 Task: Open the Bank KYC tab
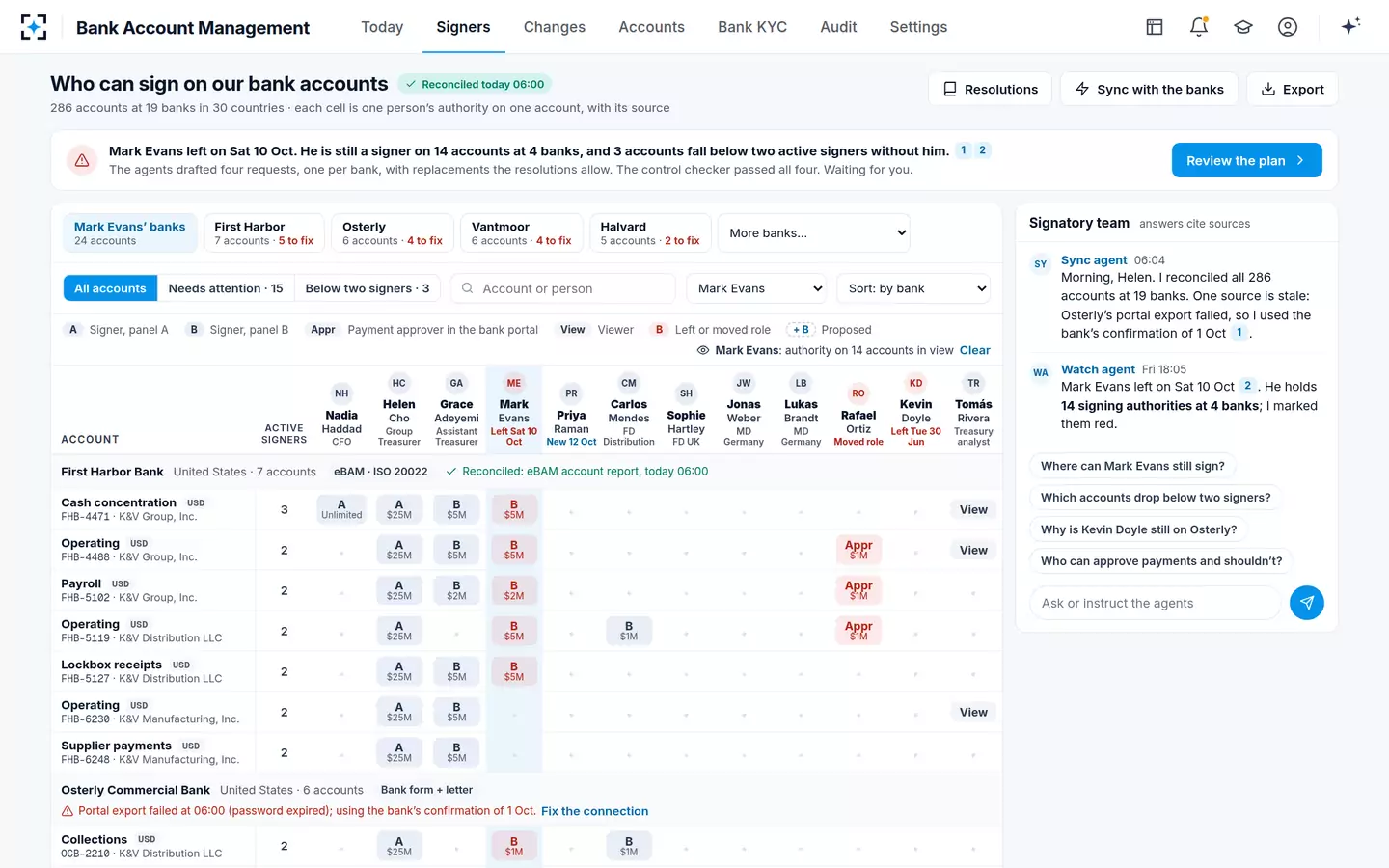click(x=752, y=27)
